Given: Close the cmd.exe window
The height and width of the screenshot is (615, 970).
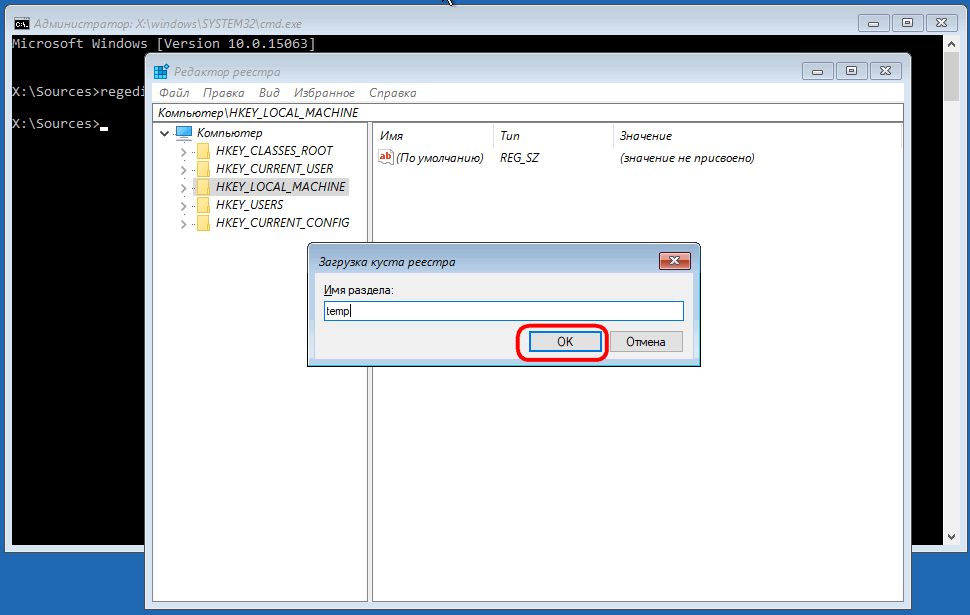Looking at the screenshot, I should pos(942,23).
